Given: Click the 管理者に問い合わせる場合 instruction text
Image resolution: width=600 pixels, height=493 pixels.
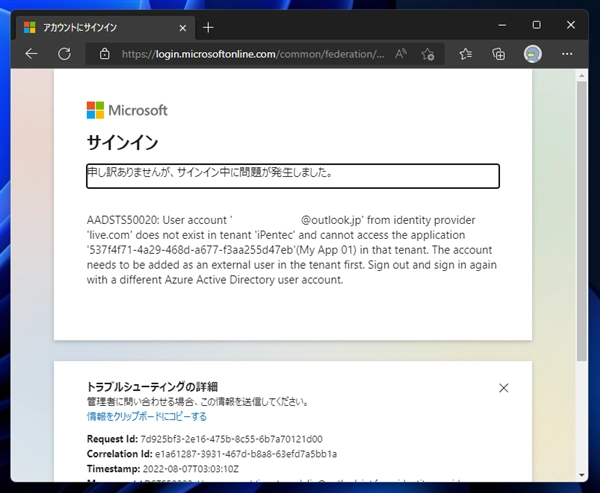Looking at the screenshot, I should (x=198, y=402).
